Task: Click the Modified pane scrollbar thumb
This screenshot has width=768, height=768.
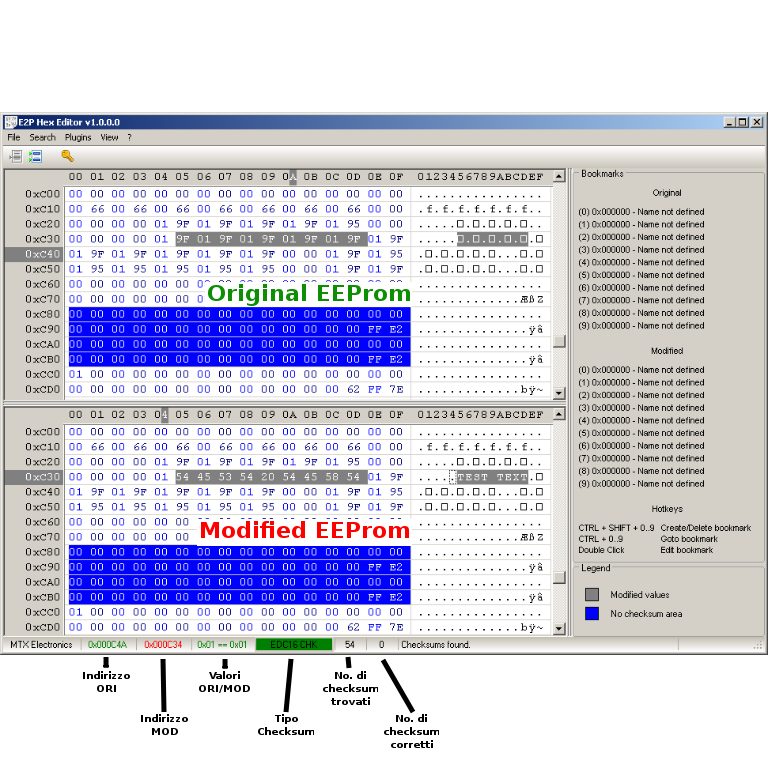Action: click(559, 578)
